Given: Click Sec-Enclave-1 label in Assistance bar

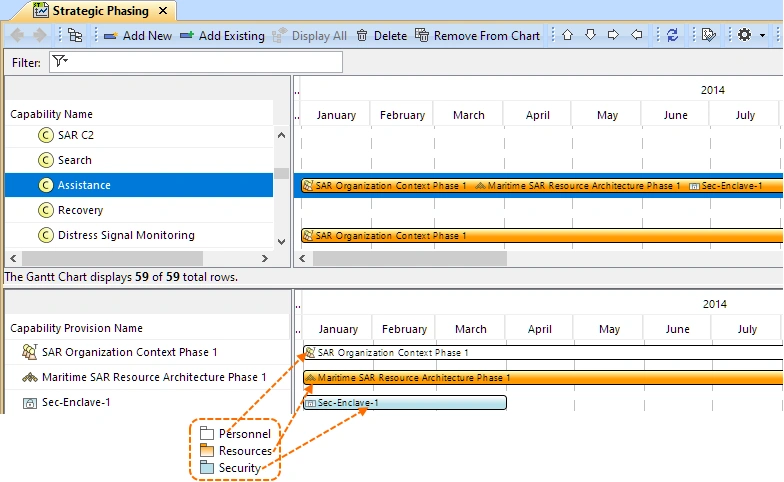Looking at the screenshot, I should pyautogui.click(x=732, y=186).
